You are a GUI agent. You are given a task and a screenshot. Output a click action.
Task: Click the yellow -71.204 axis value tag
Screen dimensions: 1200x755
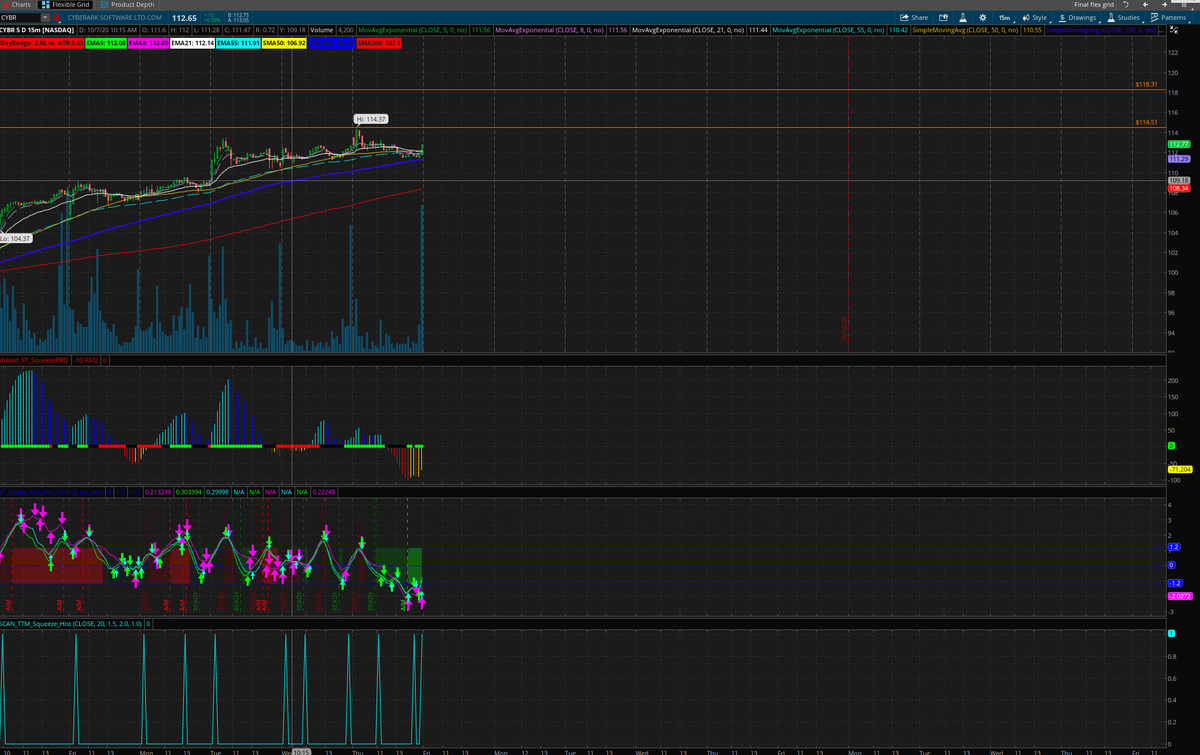tap(1178, 468)
